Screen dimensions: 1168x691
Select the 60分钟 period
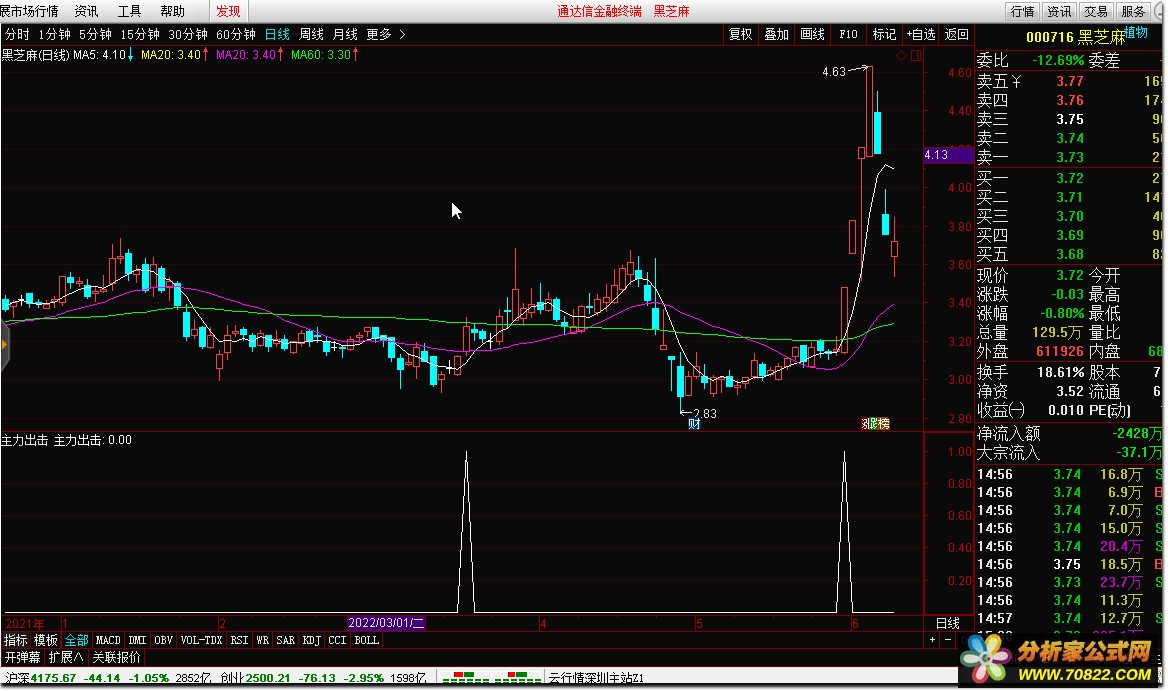235,34
